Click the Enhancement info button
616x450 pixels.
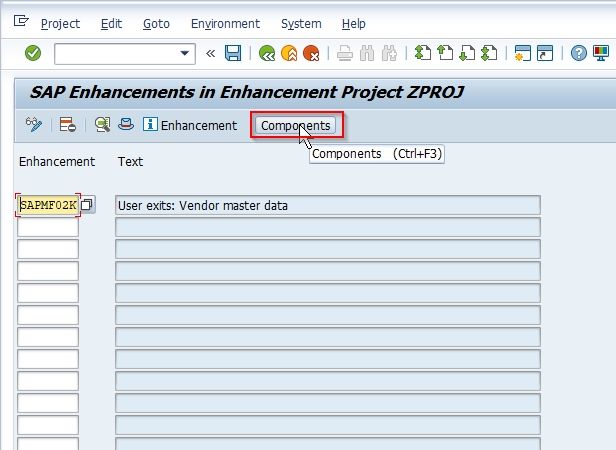coord(190,125)
